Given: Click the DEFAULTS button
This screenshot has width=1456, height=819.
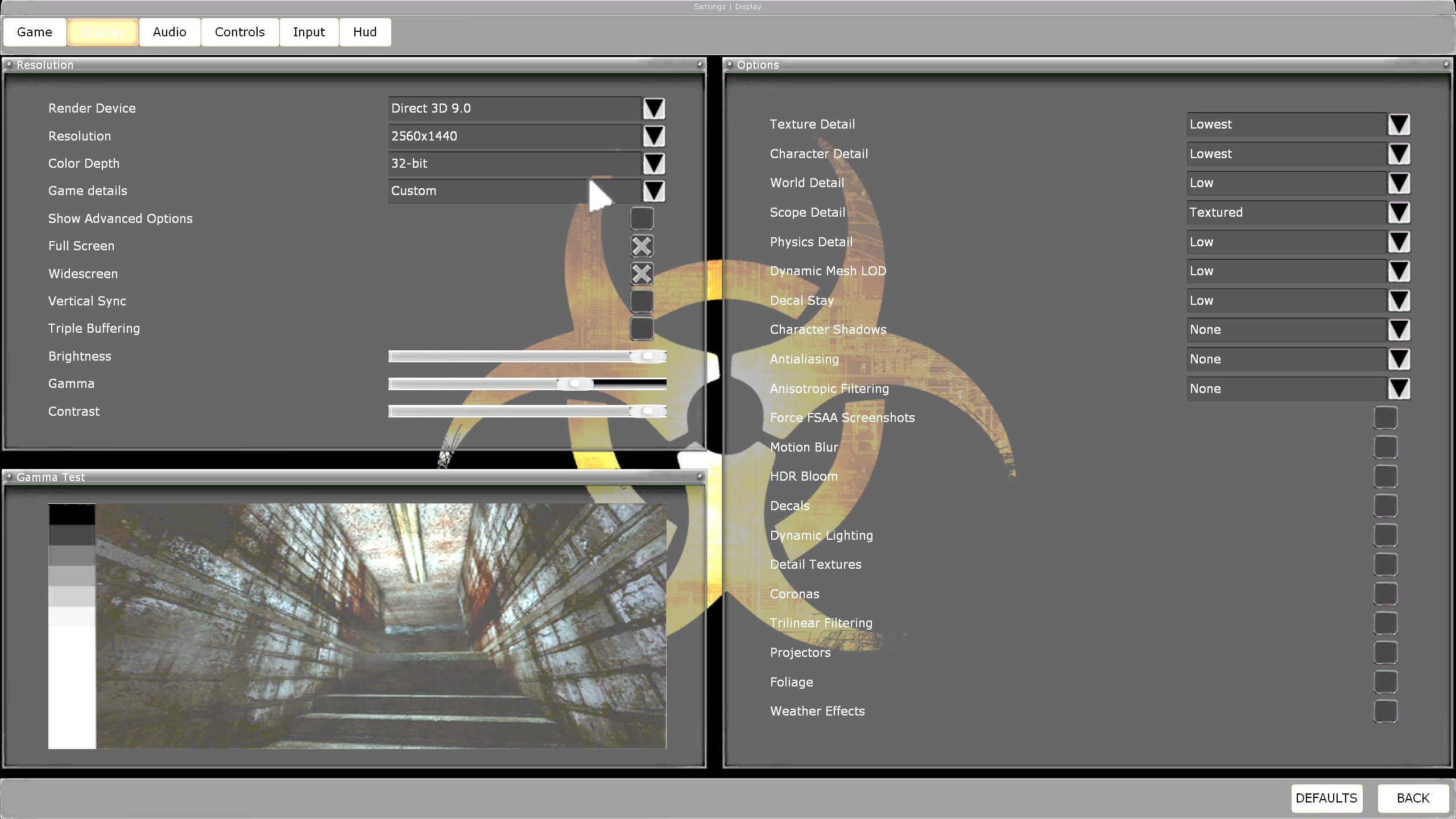Looking at the screenshot, I should pos(1326,798).
